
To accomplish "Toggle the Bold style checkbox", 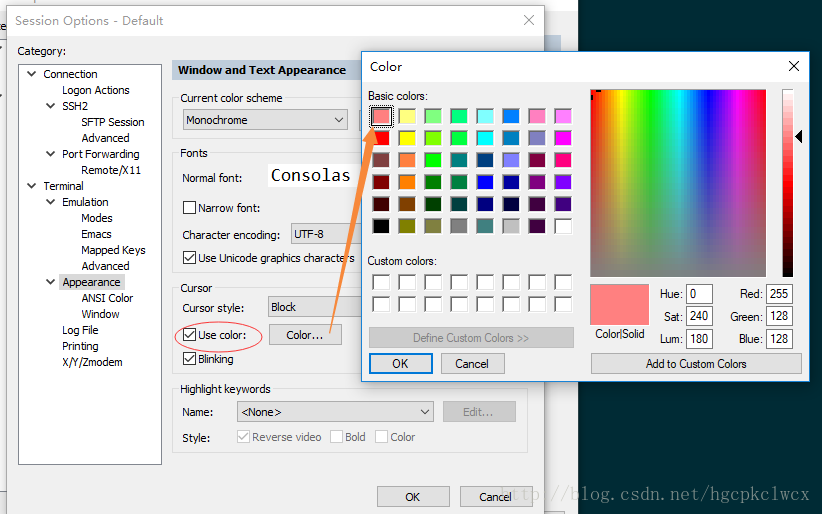I will pyautogui.click(x=336, y=437).
